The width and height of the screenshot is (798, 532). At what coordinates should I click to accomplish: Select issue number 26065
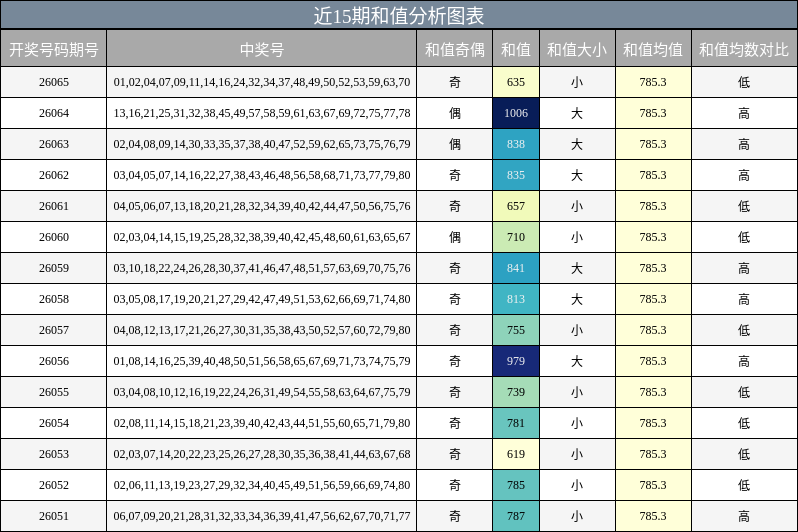click(53, 82)
